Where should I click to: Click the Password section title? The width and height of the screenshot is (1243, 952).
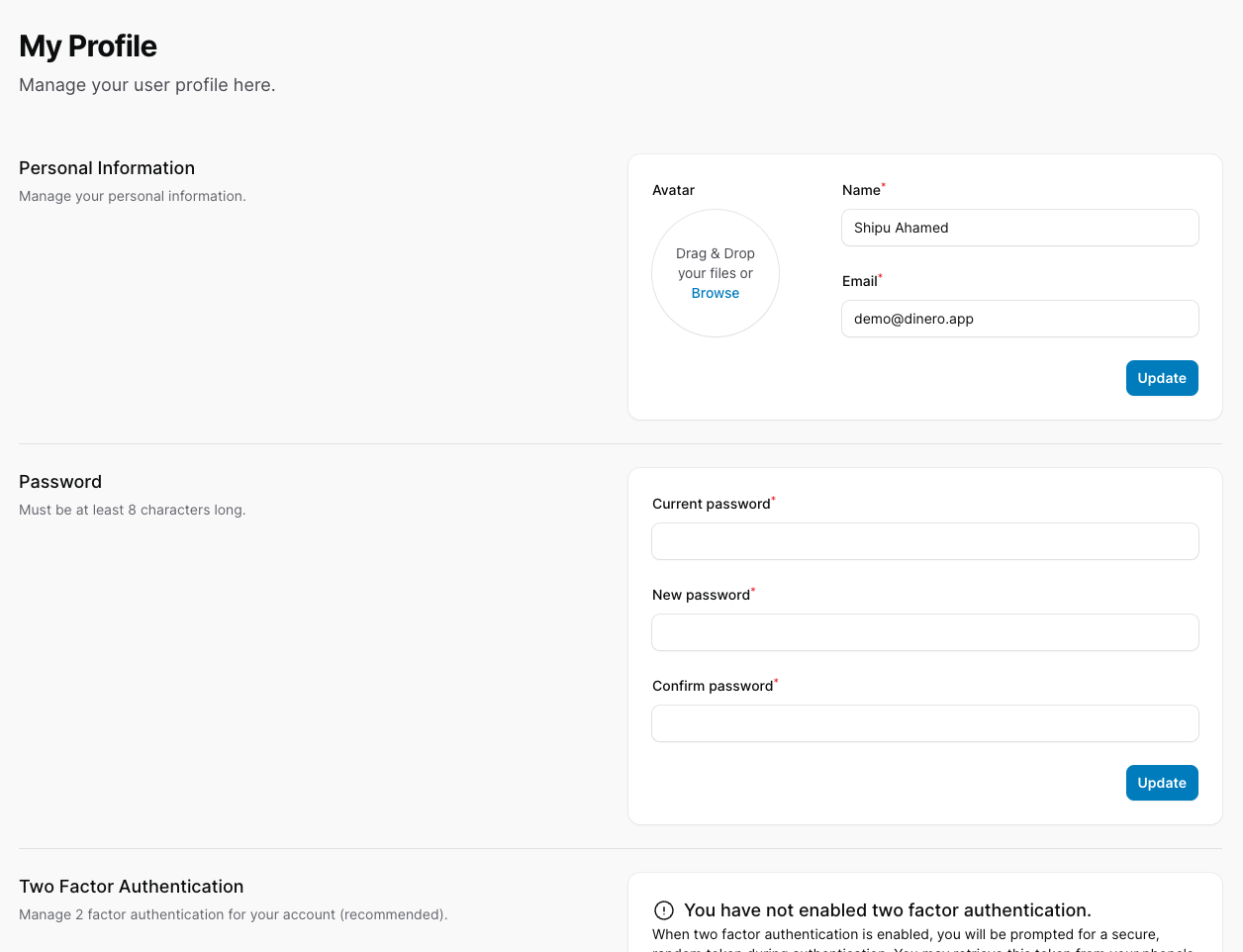60,482
